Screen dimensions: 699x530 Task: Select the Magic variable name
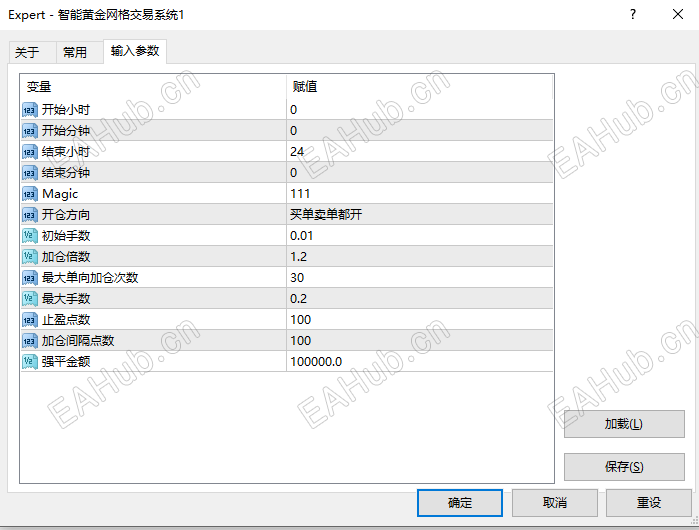coord(60,194)
